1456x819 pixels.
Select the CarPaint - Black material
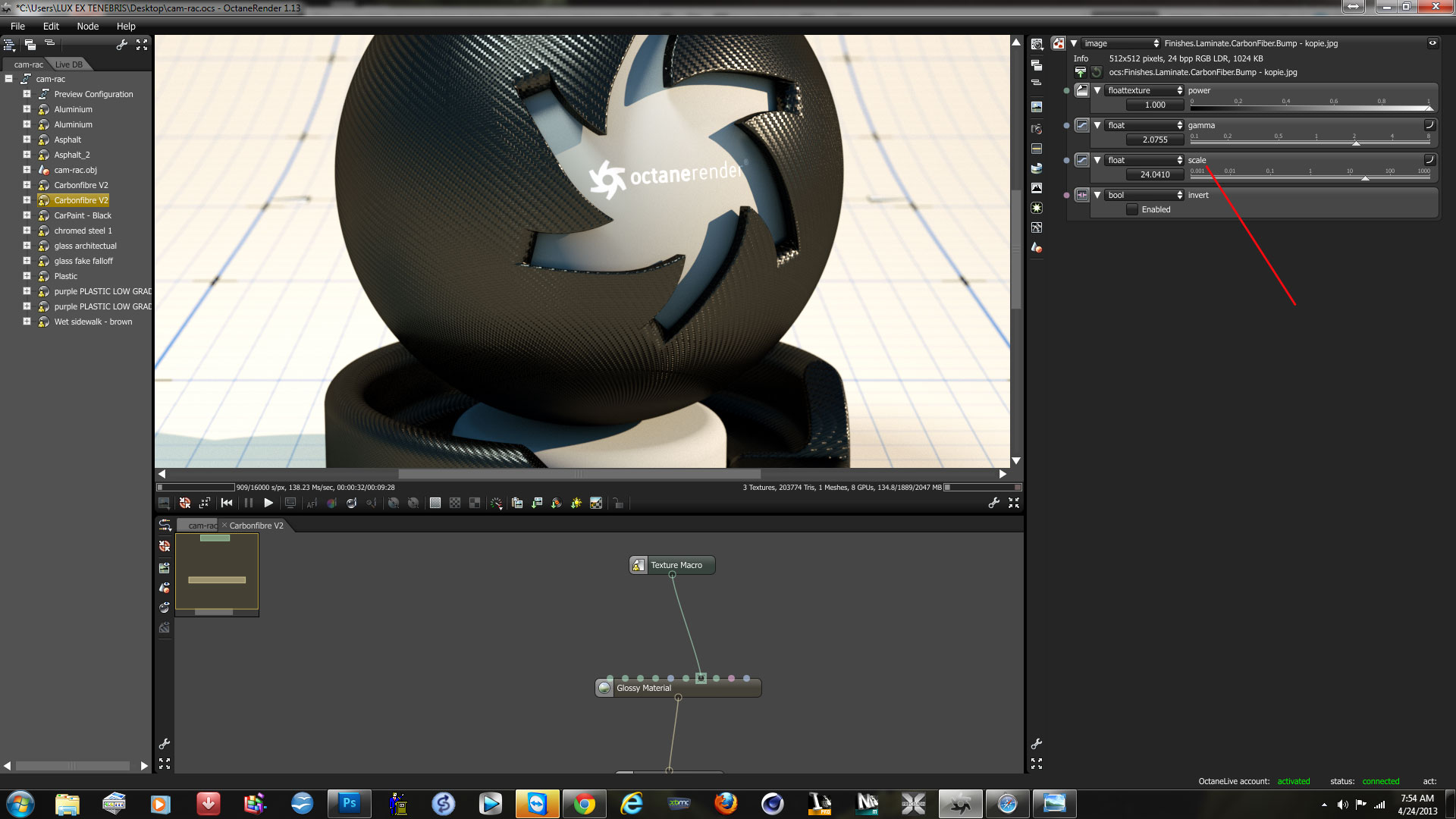coord(83,215)
